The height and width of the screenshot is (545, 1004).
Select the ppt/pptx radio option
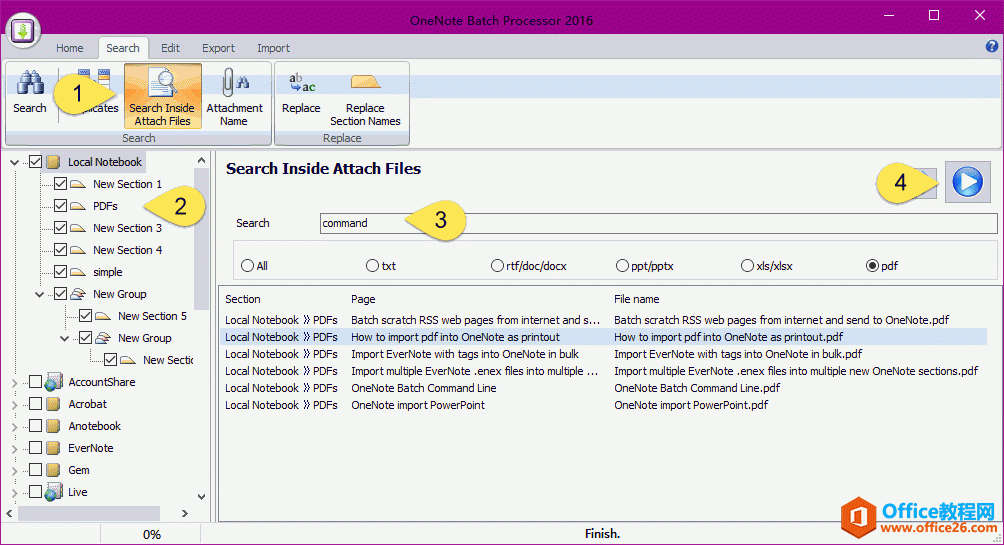coord(622,266)
